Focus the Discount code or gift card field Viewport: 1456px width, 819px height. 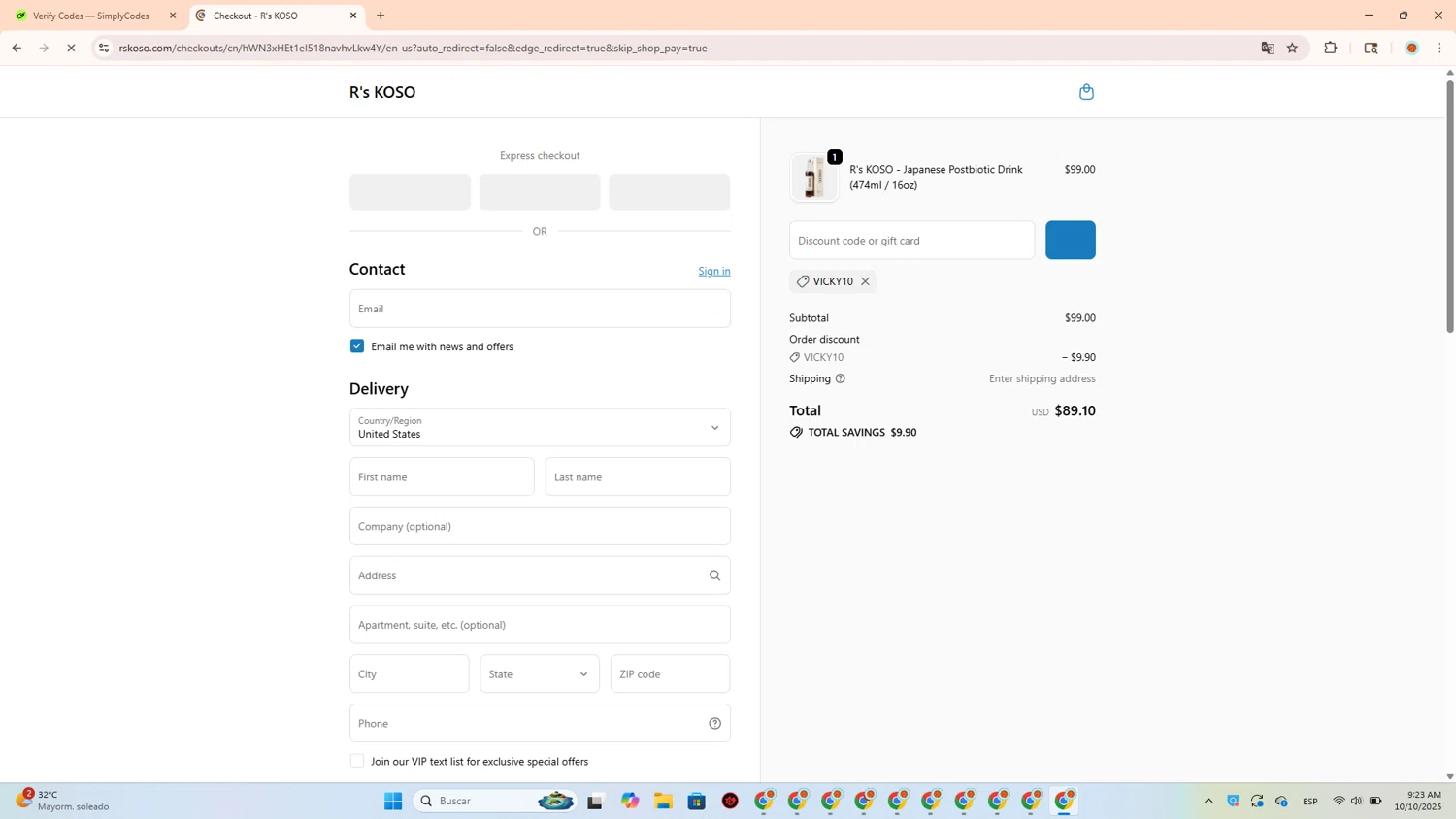(911, 241)
